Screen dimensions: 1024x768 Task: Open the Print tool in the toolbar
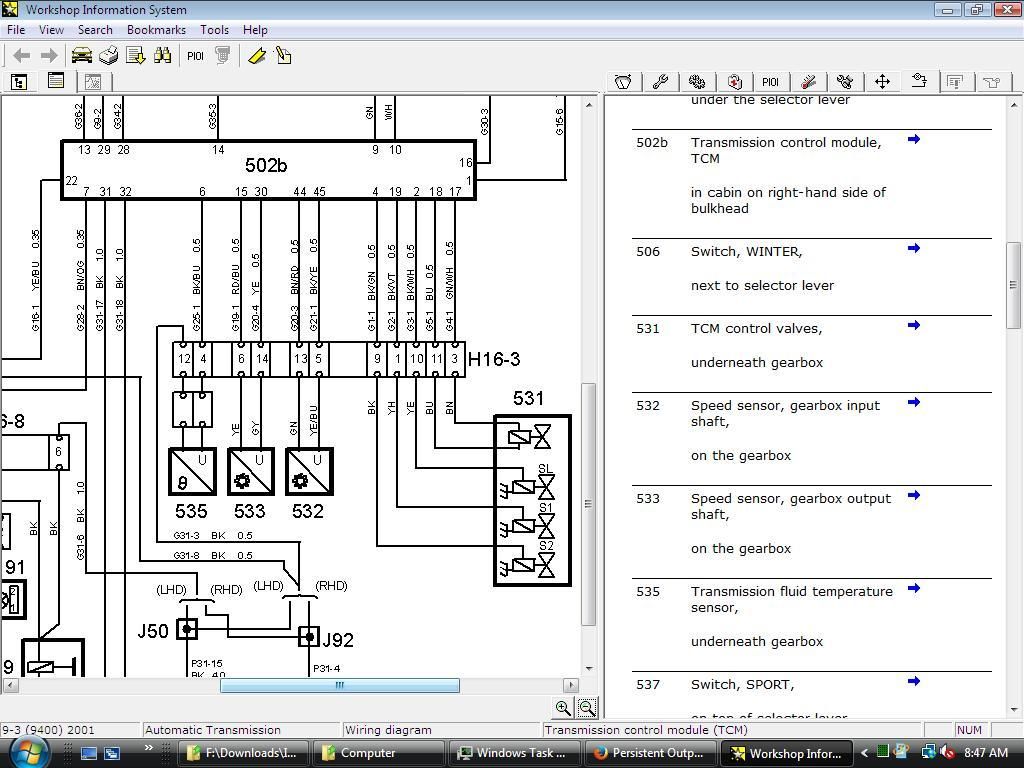coord(108,56)
